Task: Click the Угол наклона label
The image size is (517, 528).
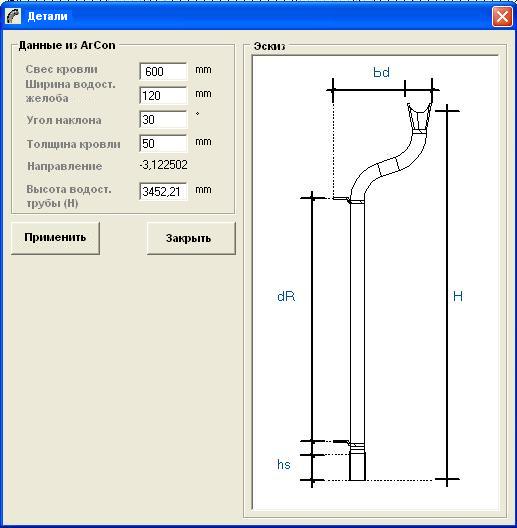Action: (64, 120)
